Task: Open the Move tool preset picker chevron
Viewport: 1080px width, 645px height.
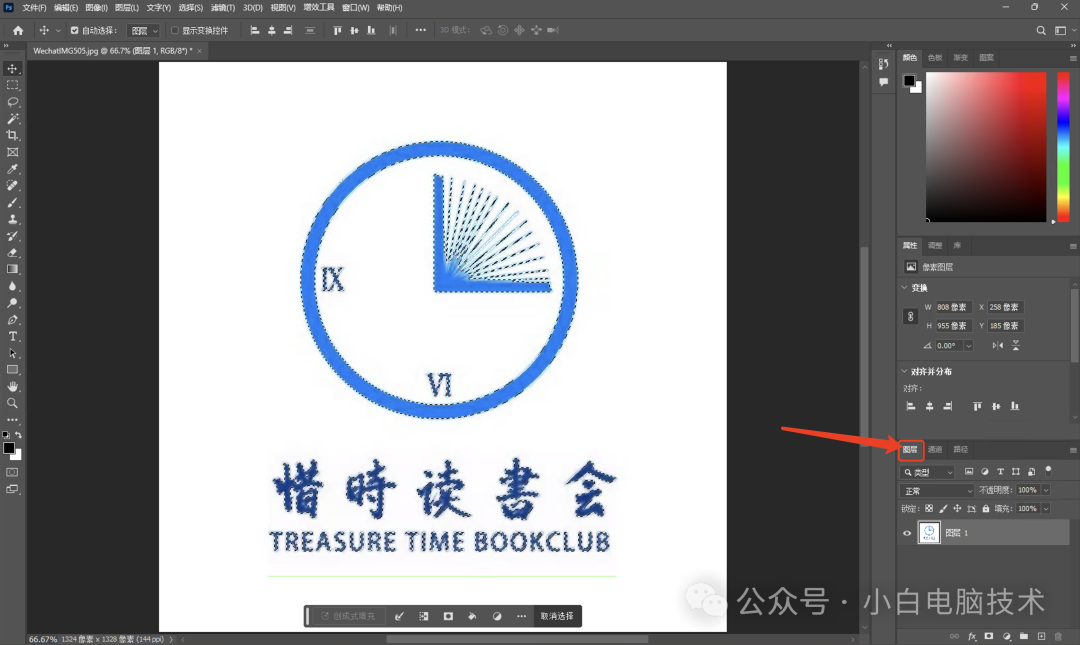Action: click(58, 30)
